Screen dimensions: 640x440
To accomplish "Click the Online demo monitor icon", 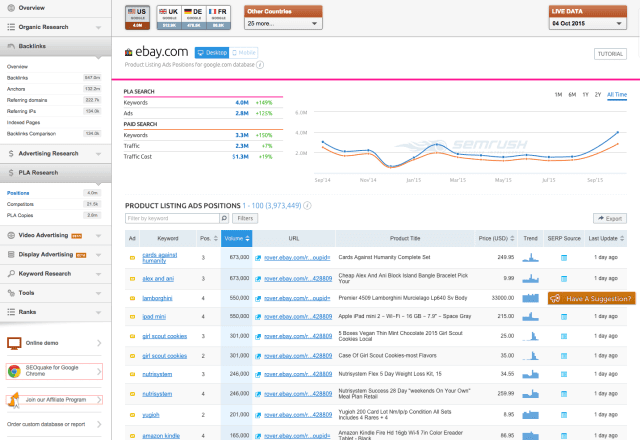I will tap(14, 343).
